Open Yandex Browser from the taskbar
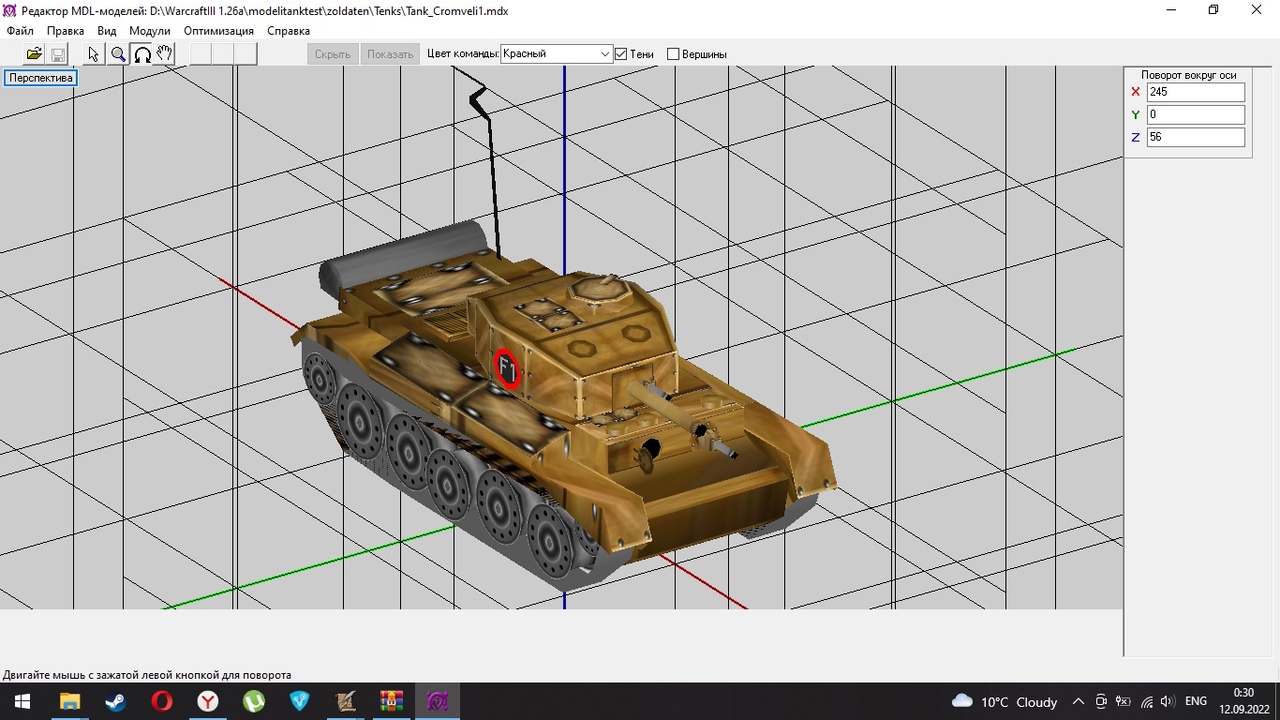 point(207,701)
